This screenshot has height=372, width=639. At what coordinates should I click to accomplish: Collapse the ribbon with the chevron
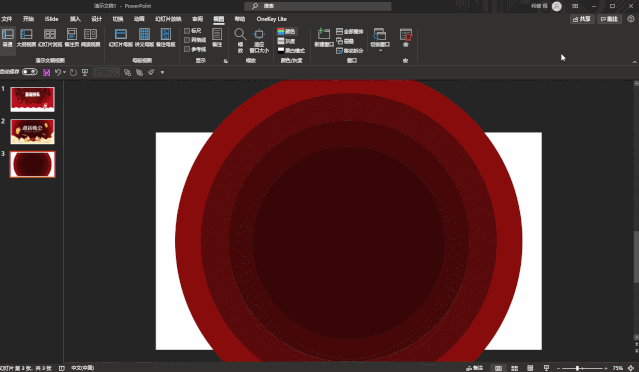coord(635,62)
